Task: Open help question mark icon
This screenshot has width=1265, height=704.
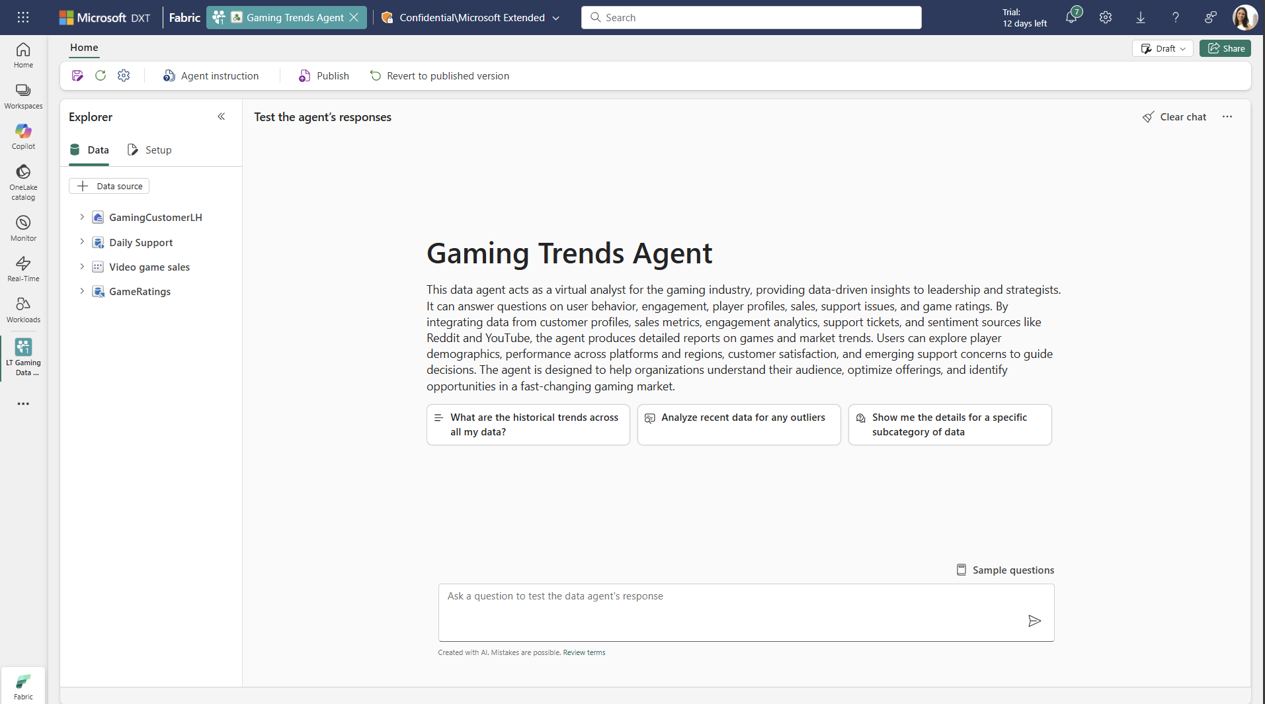Action: point(1175,17)
